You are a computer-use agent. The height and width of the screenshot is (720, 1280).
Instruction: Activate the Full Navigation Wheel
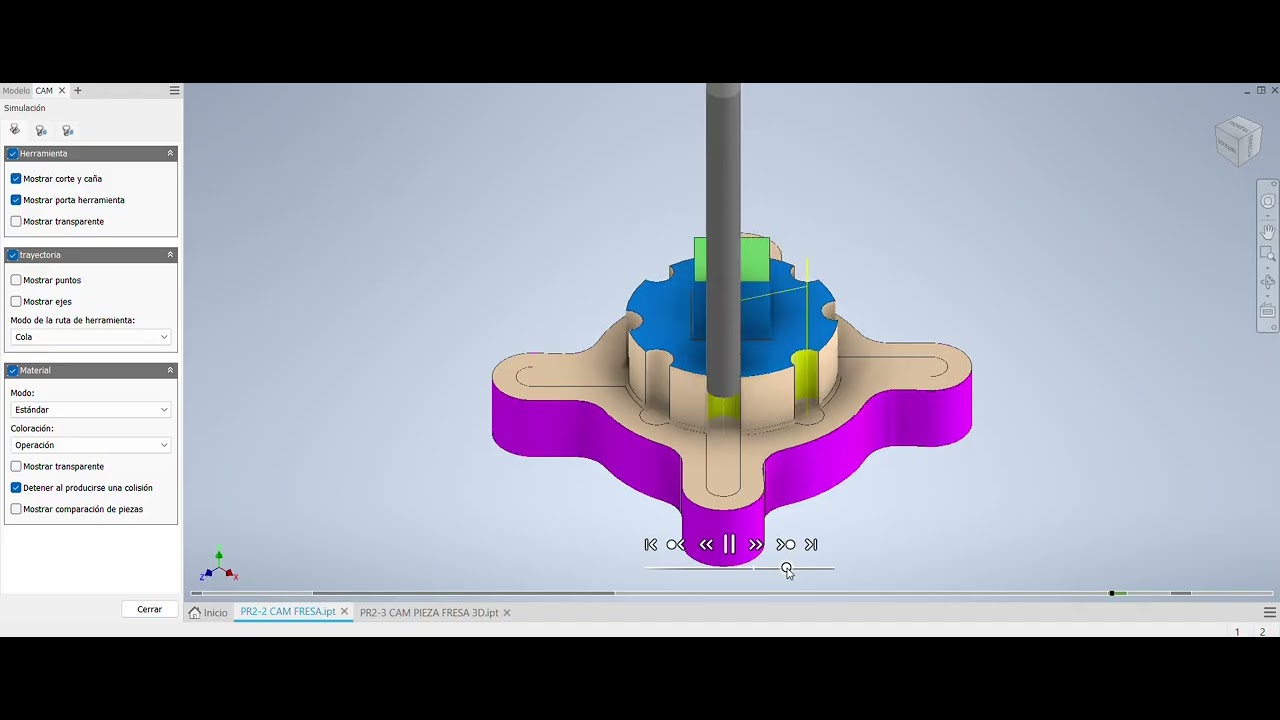pyautogui.click(x=1268, y=201)
